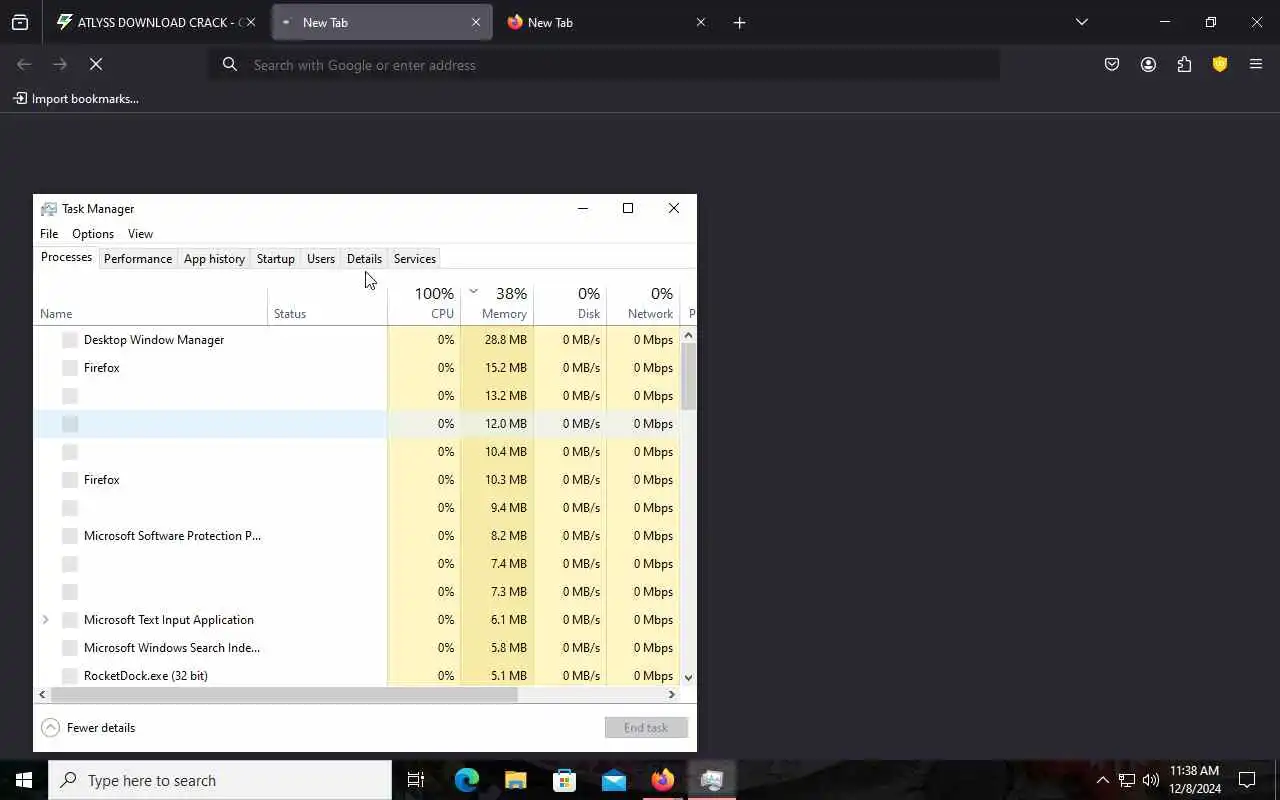
Task: Click the End task button
Action: coord(646,728)
